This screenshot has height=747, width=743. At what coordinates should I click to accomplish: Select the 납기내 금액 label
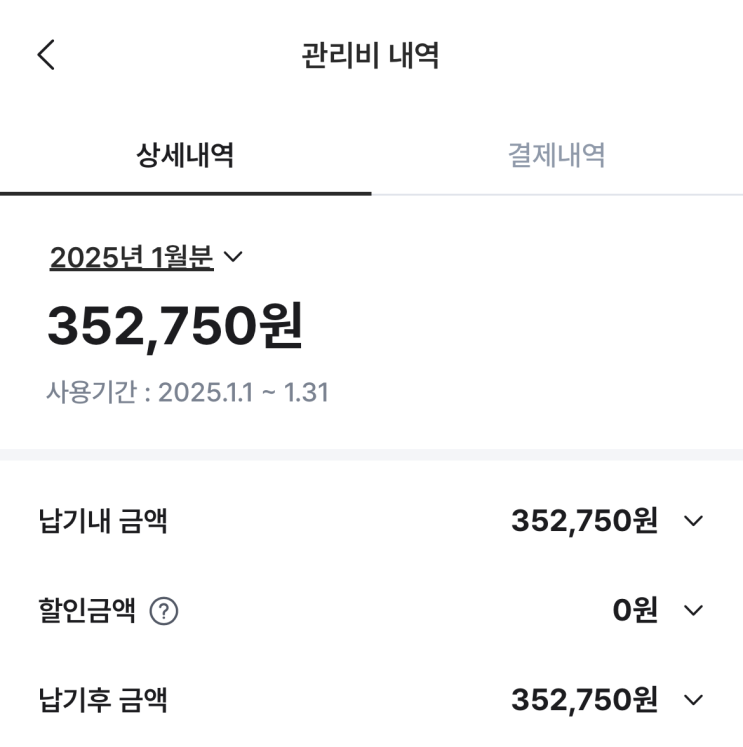[102, 521]
